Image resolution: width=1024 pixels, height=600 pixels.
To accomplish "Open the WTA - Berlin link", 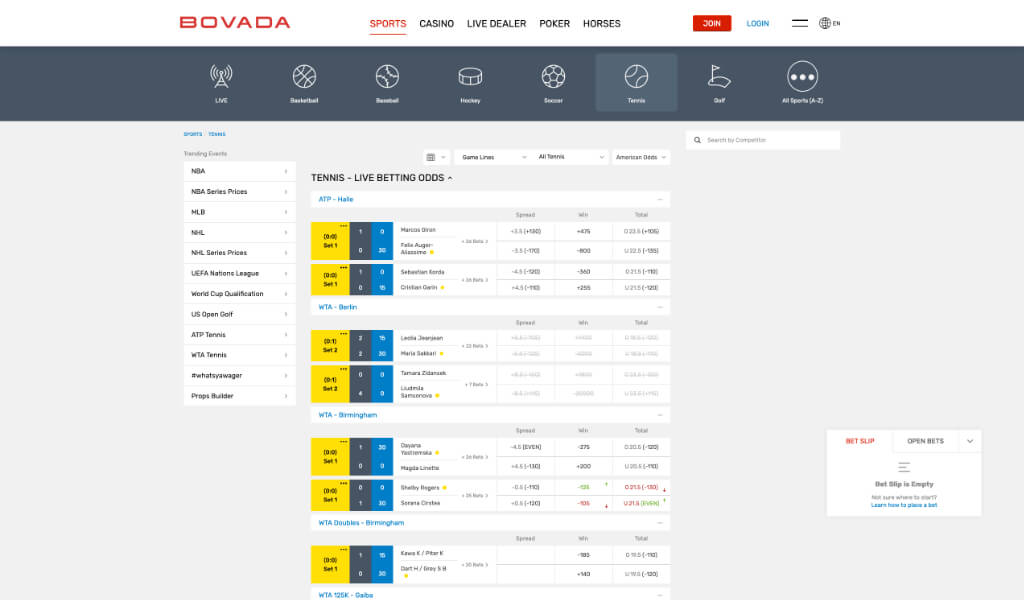I will coord(338,307).
